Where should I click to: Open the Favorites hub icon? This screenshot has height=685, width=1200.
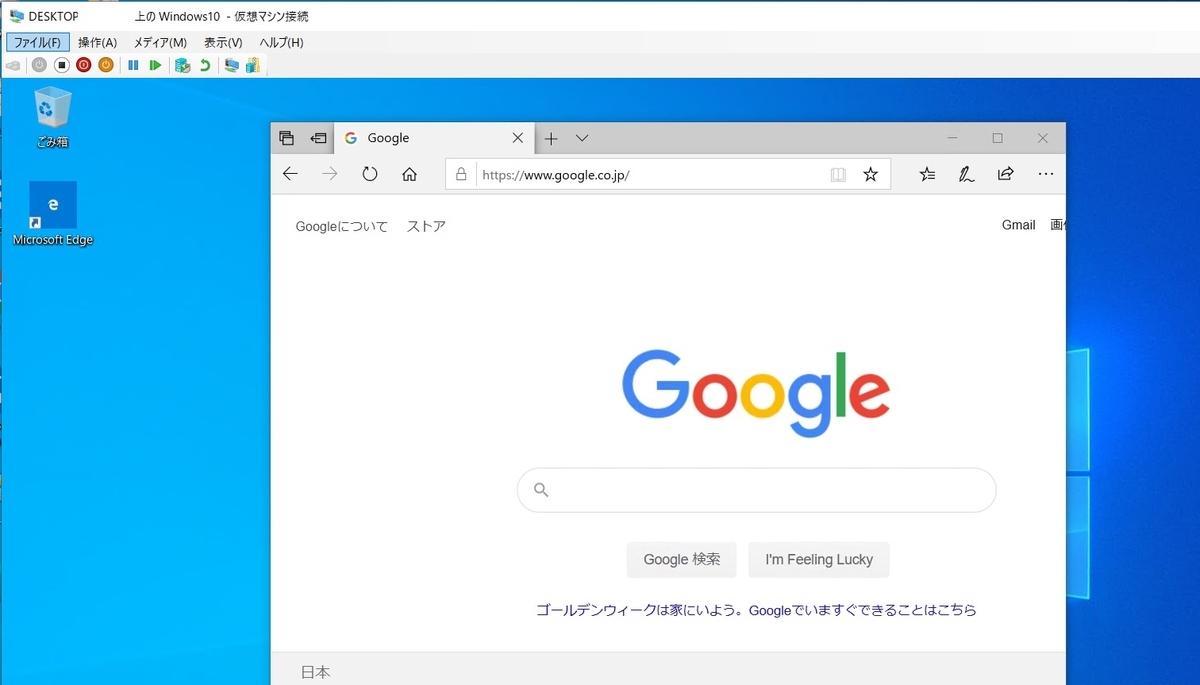pyautogui.click(x=927, y=174)
